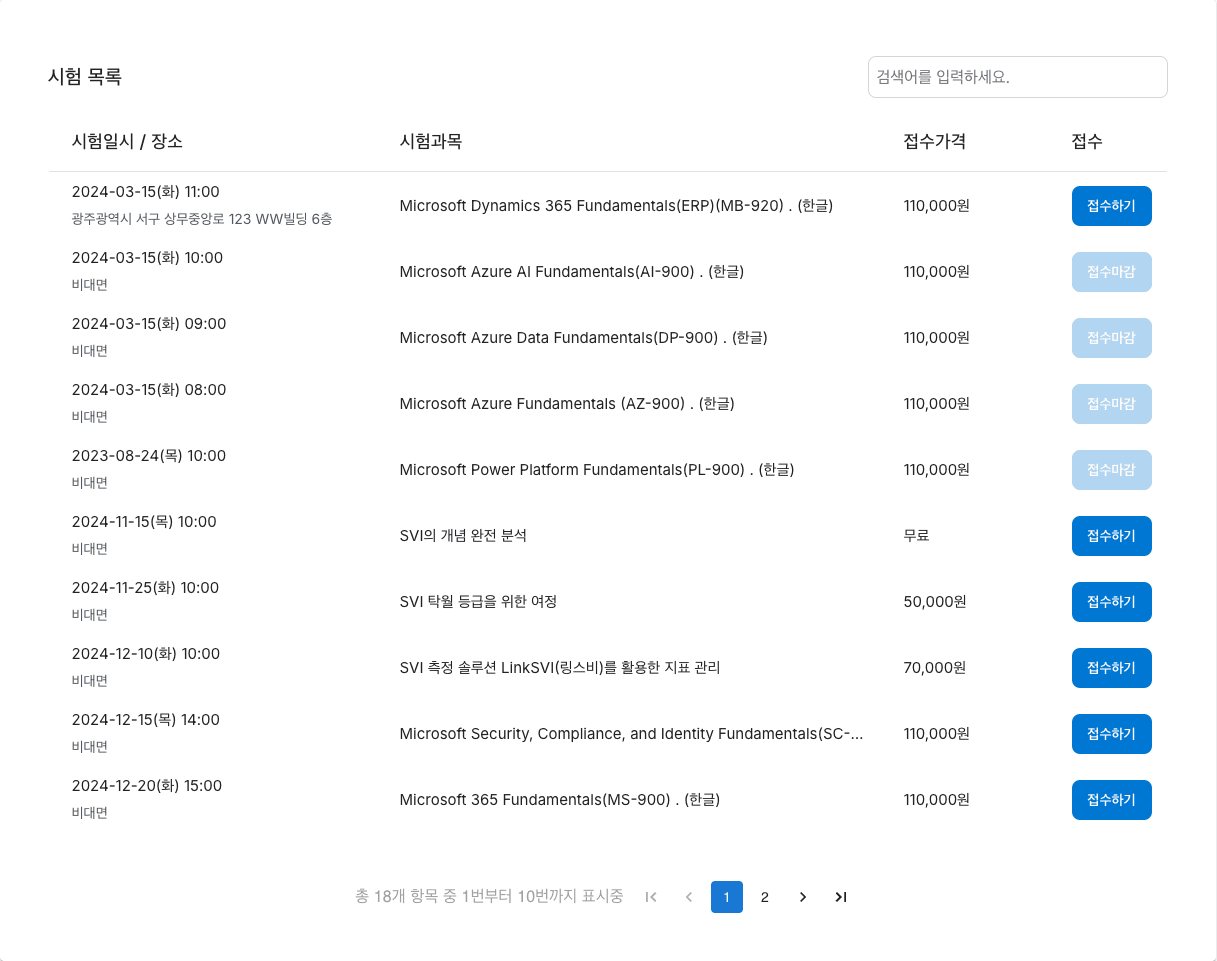The image size is (1217, 961).
Task: Click the 시험일시 / 장소 column header
Action: 127,141
